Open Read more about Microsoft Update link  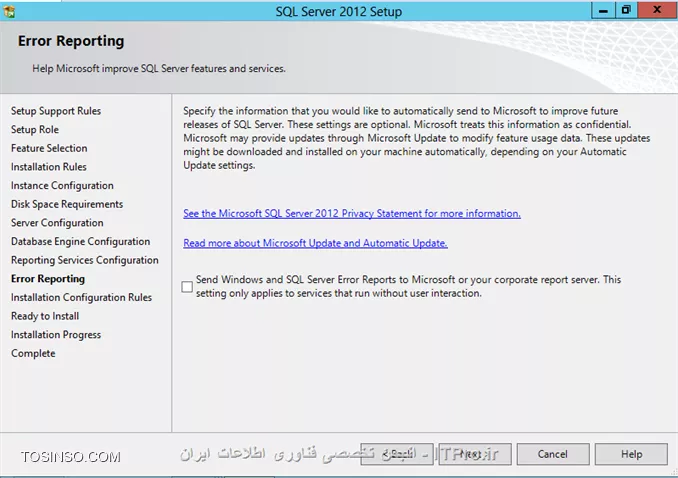[315, 243]
